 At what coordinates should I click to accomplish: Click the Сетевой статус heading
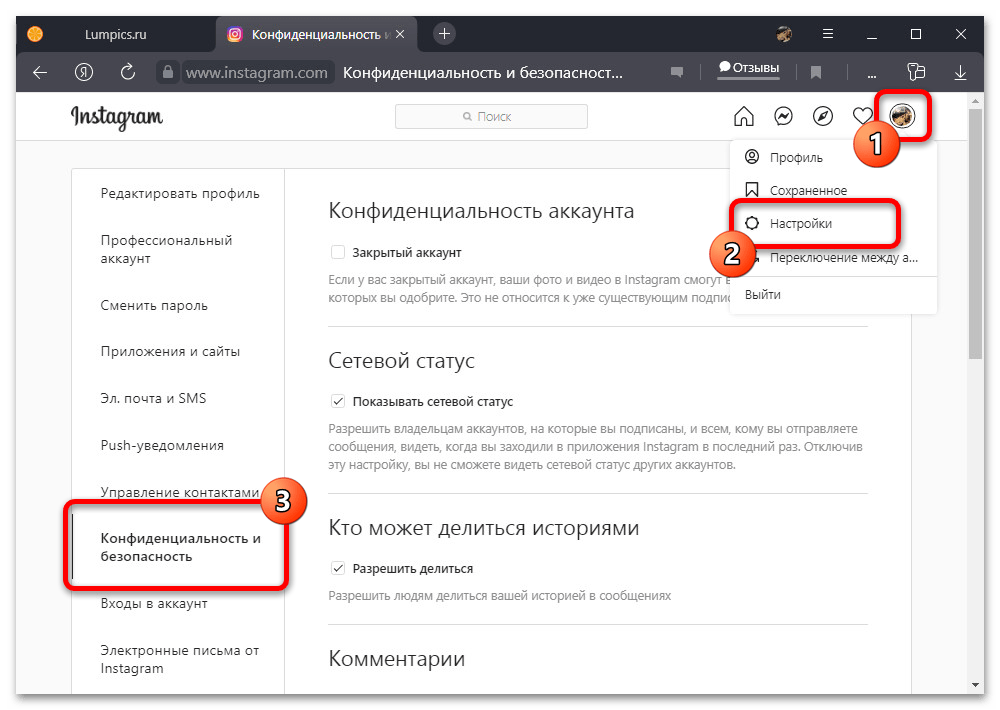401,361
